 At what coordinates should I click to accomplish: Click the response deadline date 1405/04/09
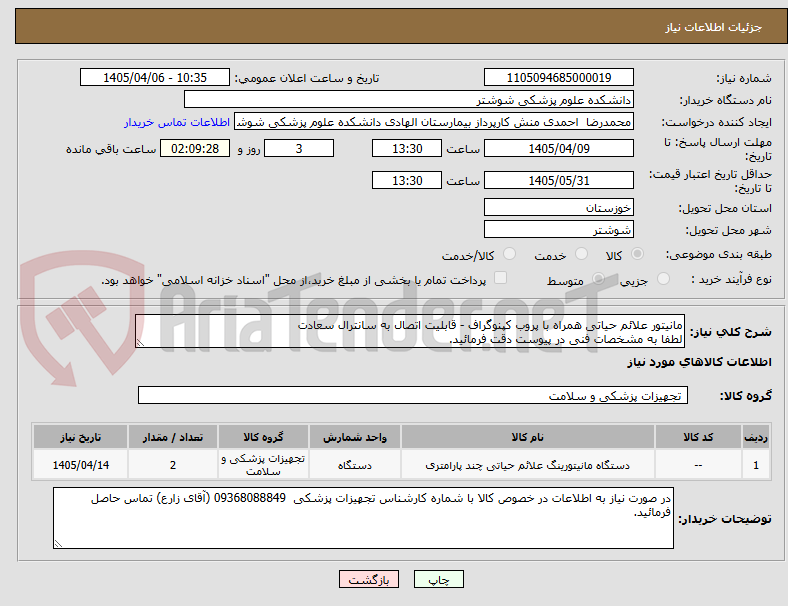558,149
